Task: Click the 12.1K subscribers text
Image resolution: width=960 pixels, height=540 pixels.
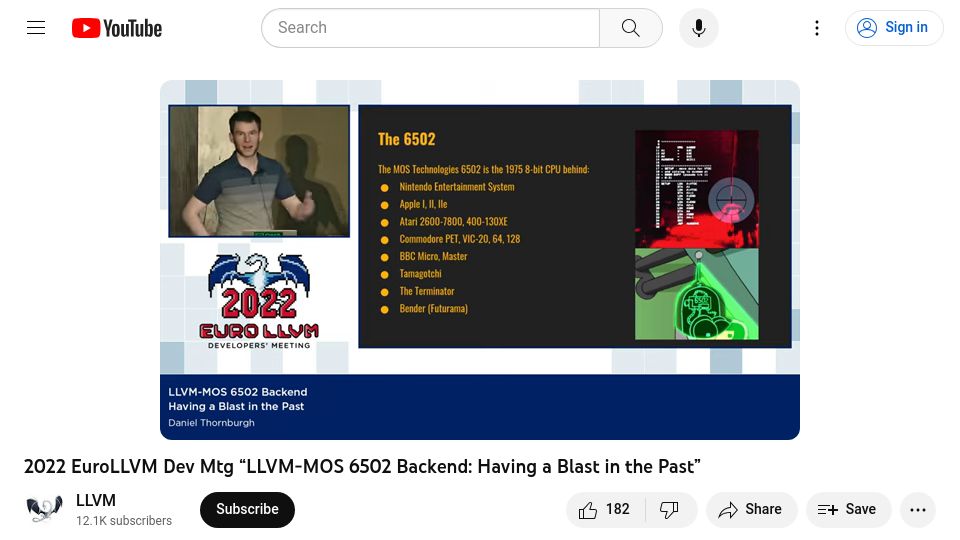Action: click(x=124, y=520)
